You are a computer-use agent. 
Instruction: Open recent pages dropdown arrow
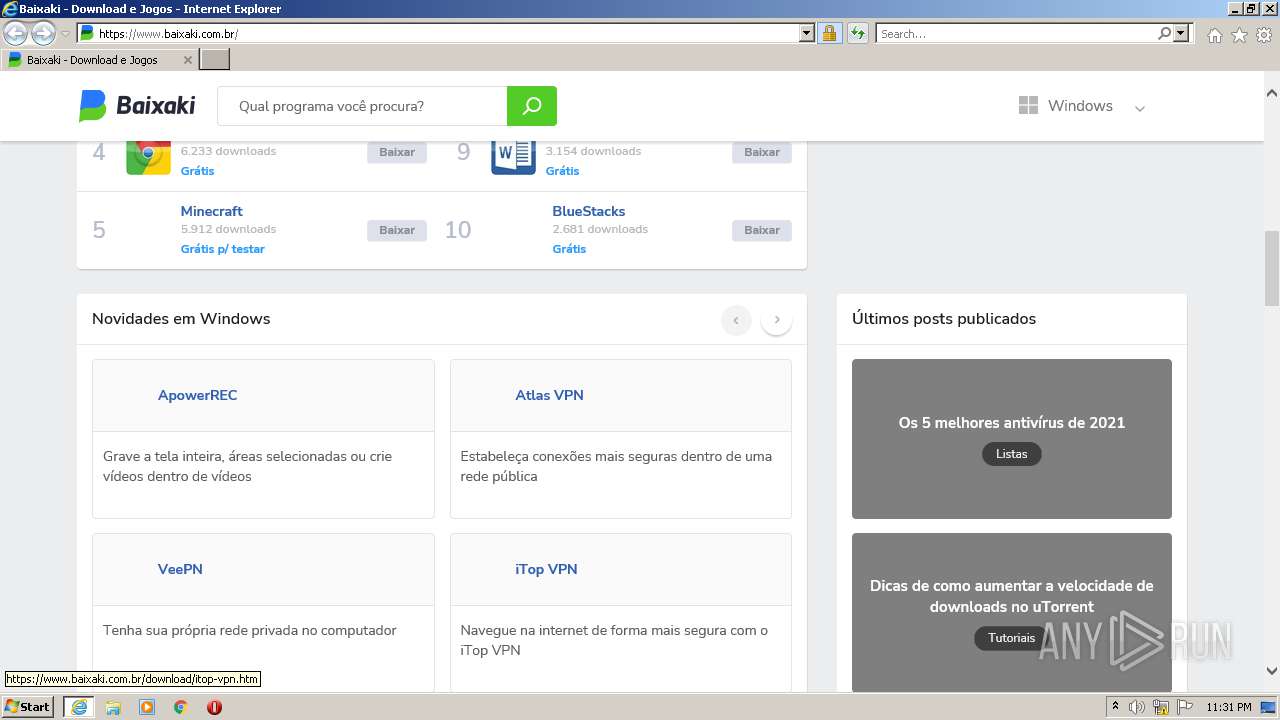(x=65, y=34)
